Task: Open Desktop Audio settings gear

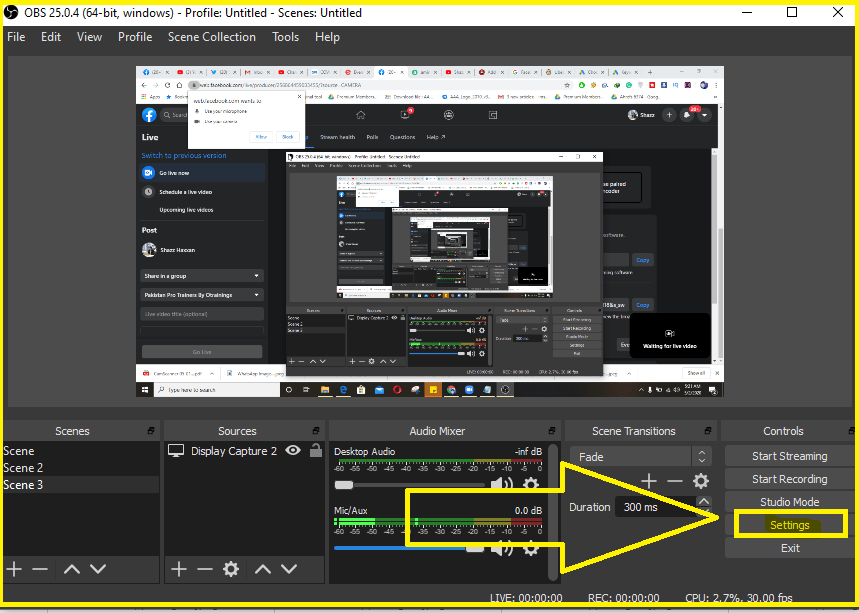Action: pyautogui.click(x=531, y=484)
